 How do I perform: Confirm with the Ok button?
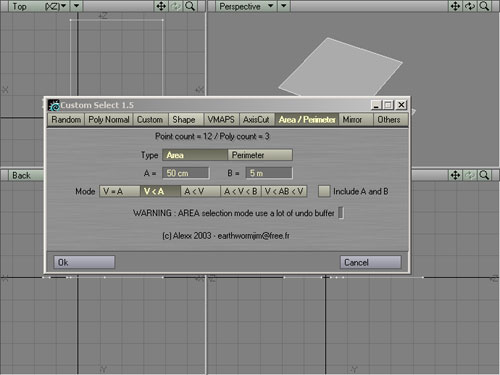pos(84,262)
